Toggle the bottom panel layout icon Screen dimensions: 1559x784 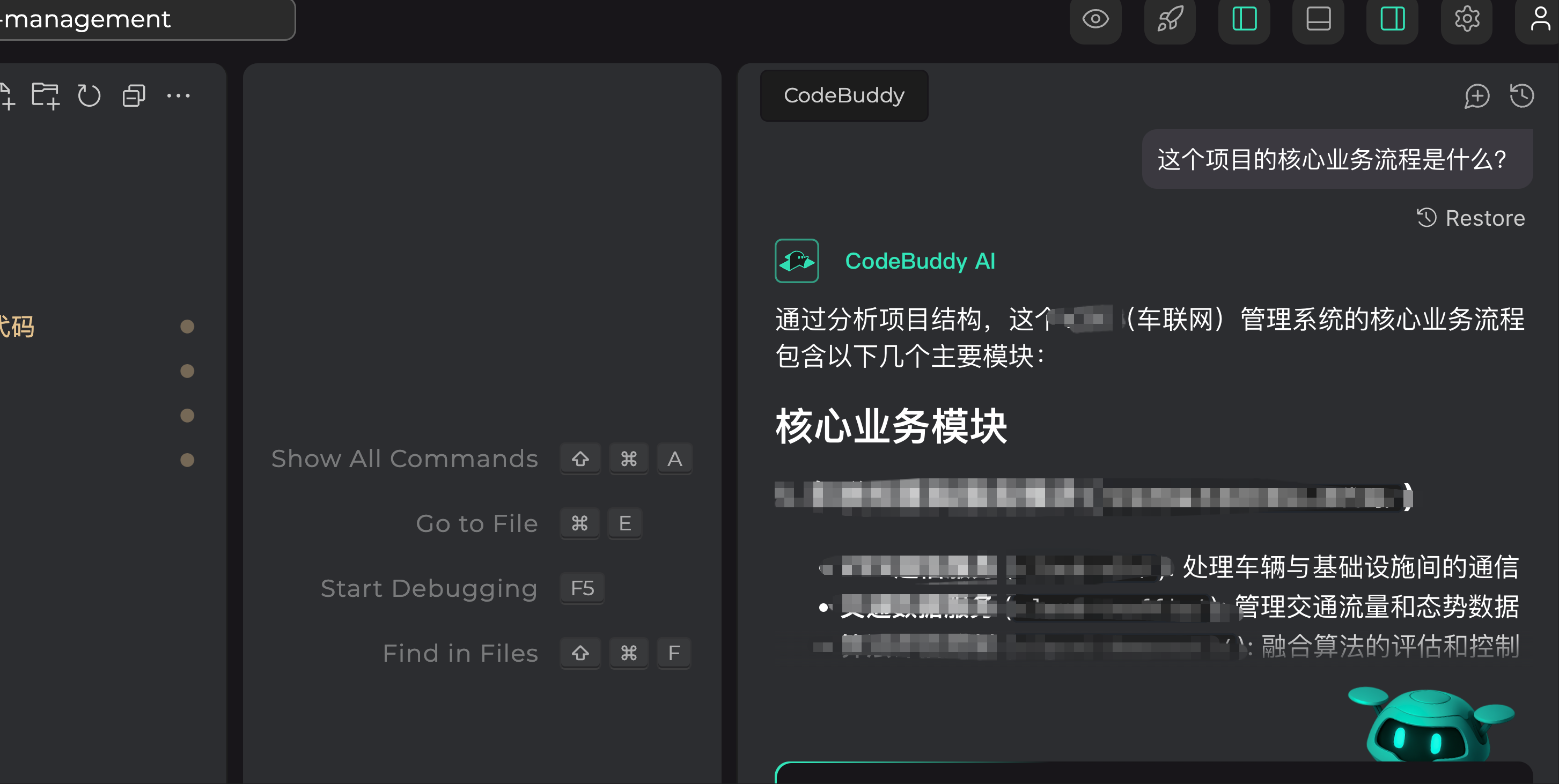(1318, 19)
